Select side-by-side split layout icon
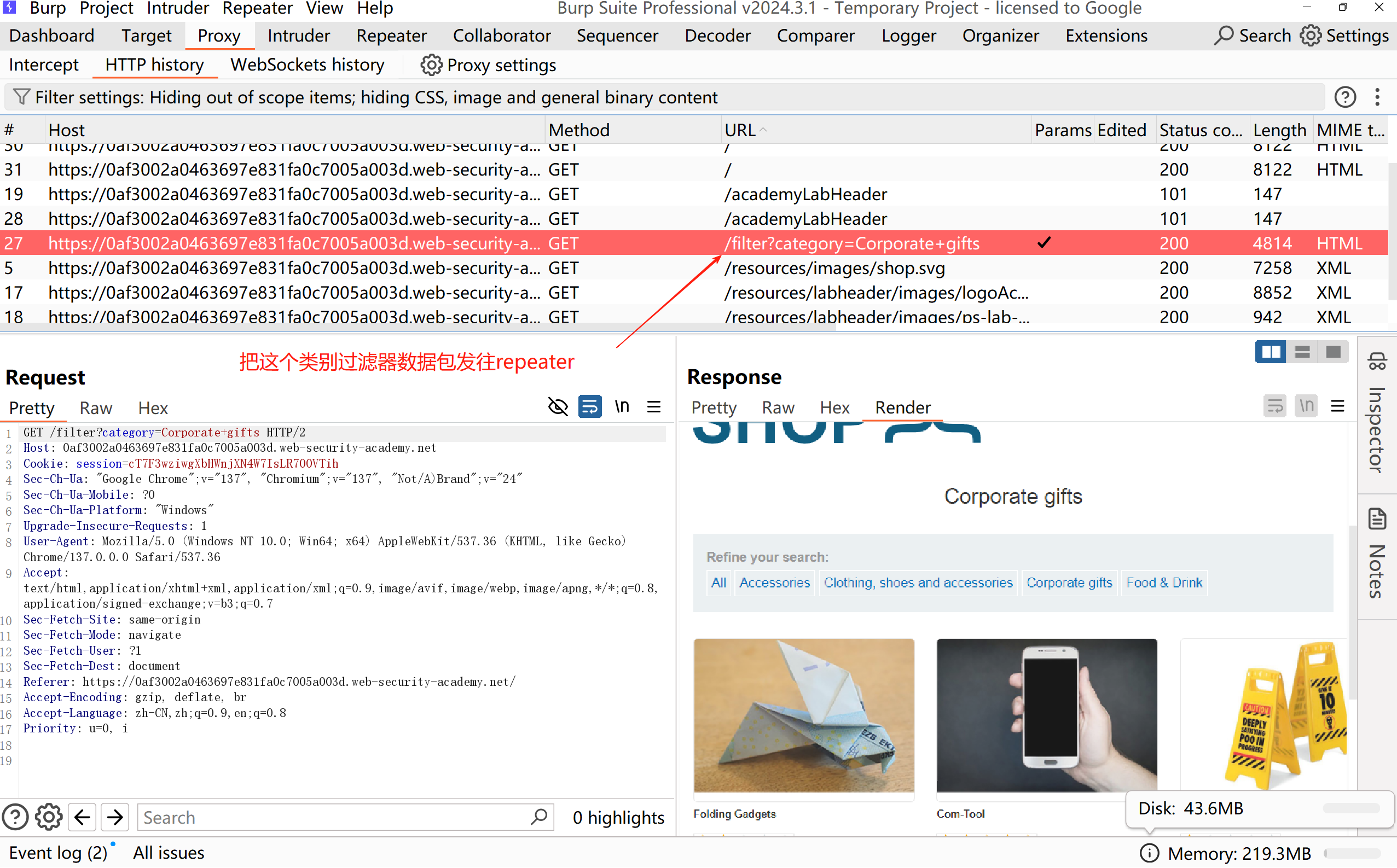The image size is (1397, 868). pyautogui.click(x=1270, y=352)
